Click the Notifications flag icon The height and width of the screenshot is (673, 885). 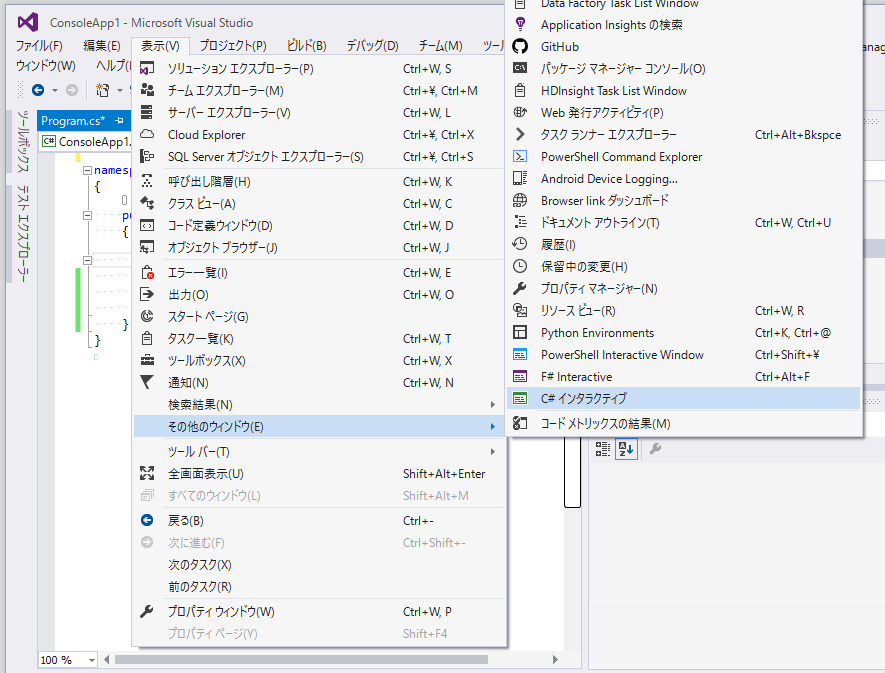147,382
